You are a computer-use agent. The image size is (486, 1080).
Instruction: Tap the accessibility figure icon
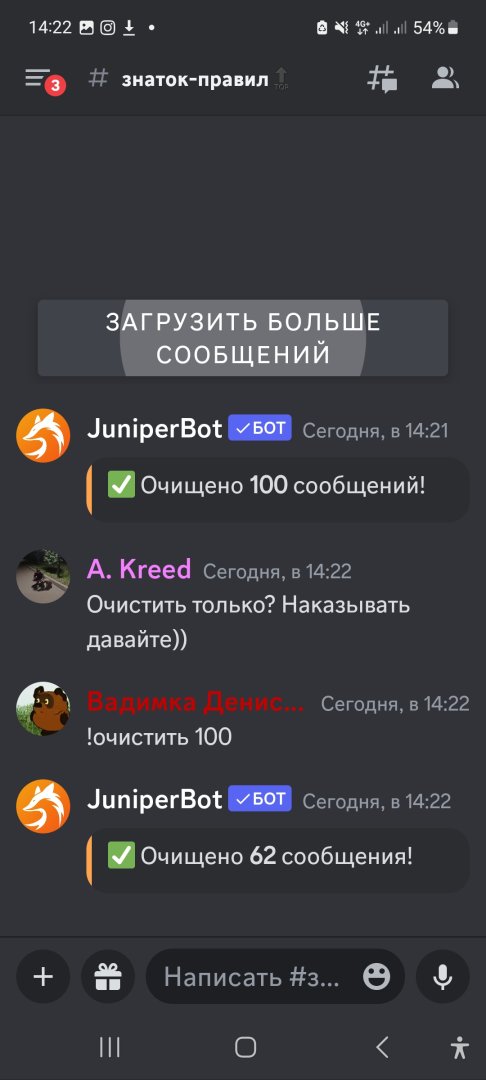pos(459,1047)
